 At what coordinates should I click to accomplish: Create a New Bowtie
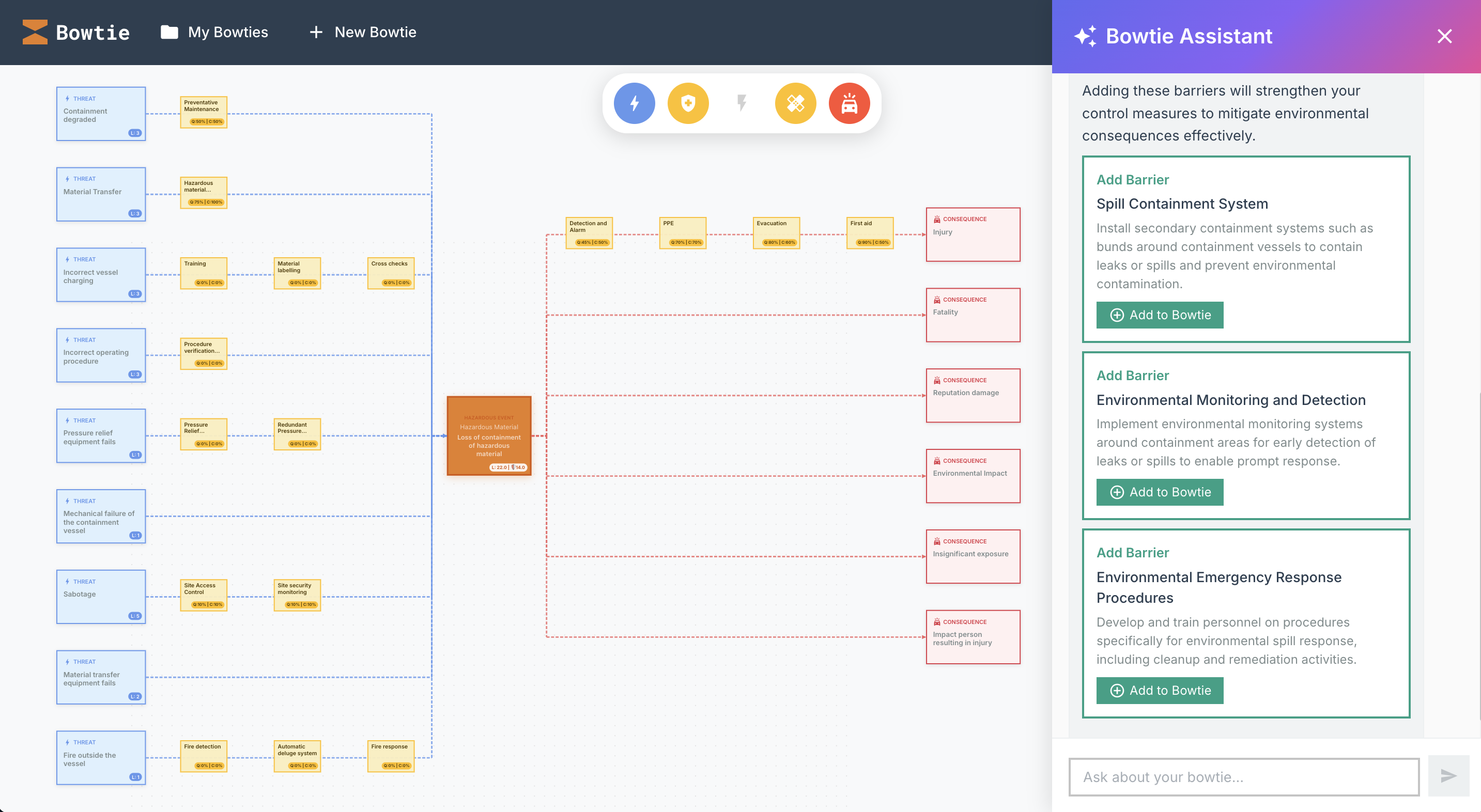point(362,32)
